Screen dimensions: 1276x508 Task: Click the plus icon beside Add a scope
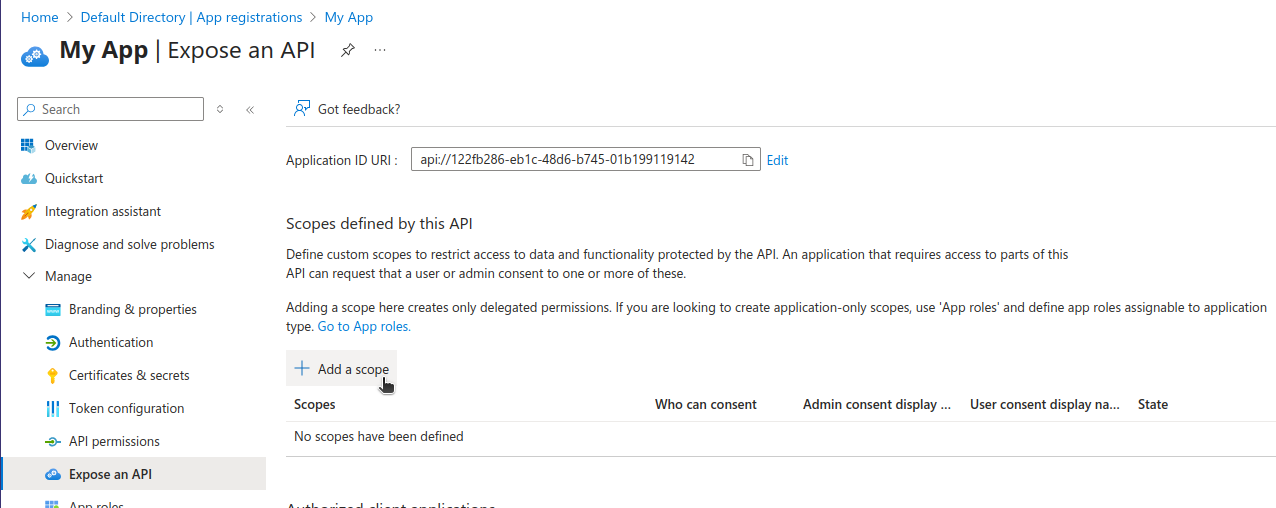coord(302,369)
